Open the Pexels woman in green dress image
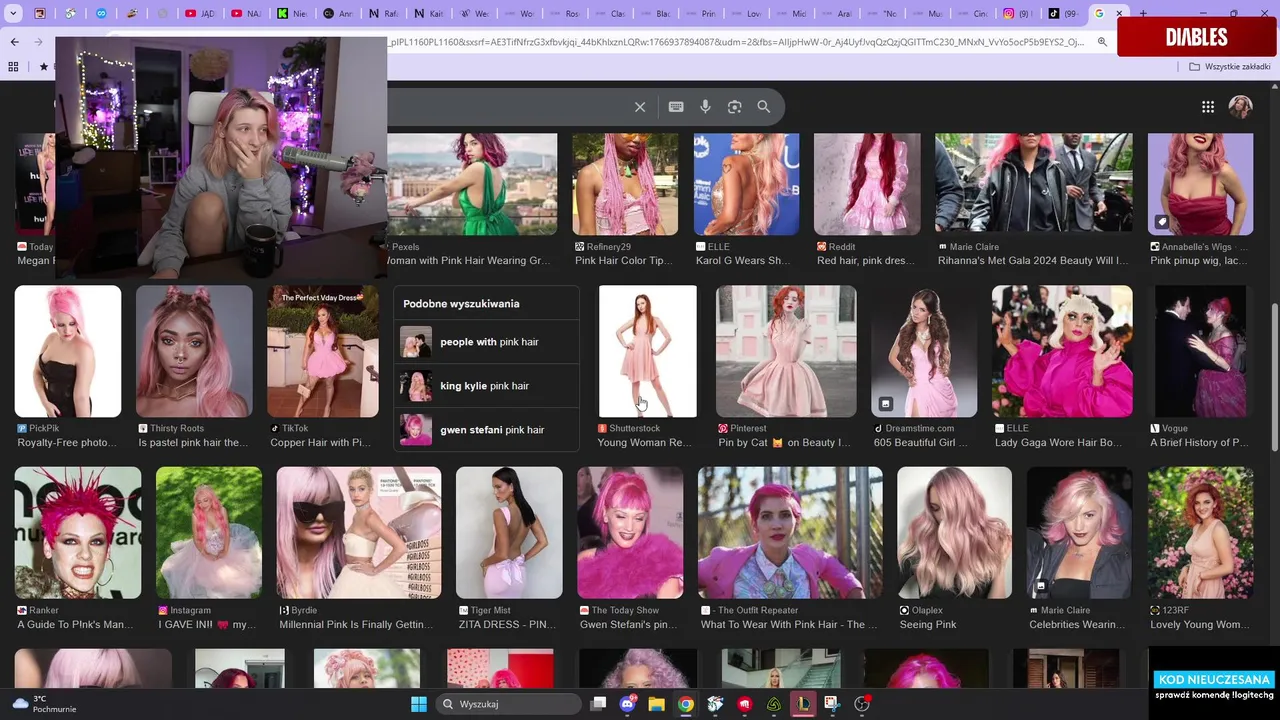The width and height of the screenshot is (1280, 720). click(x=472, y=184)
